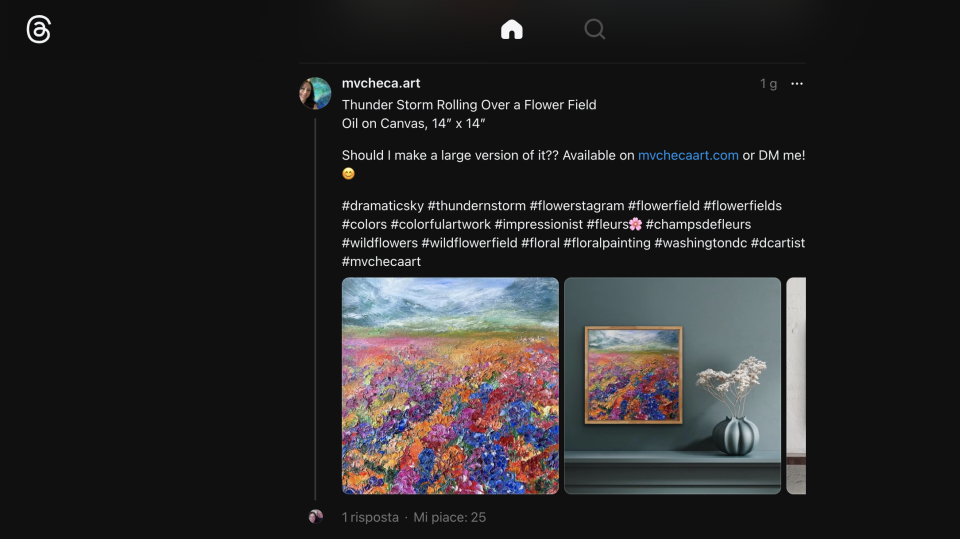The image size is (960, 539).
Task: Open hashtag #flowerfield
Action: [664, 206]
